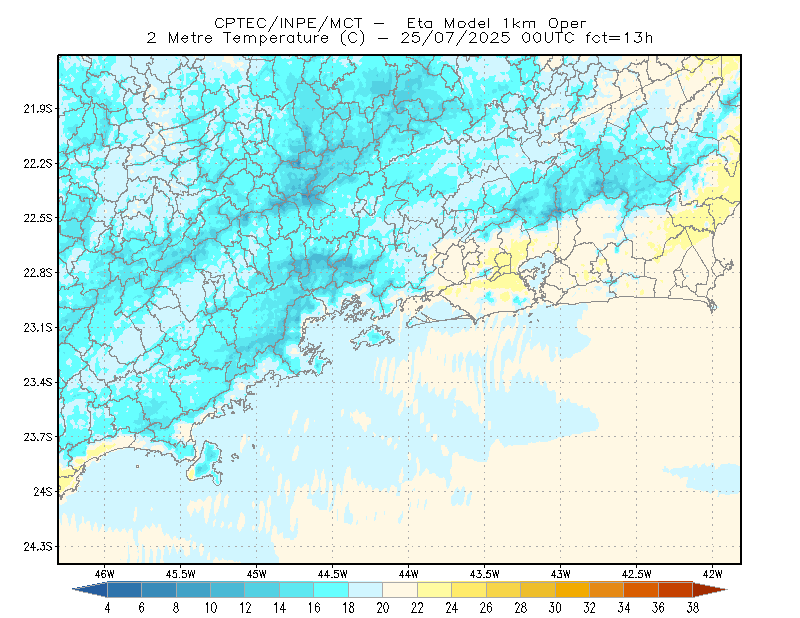Click the dark red right arrow of colorbar
The image size is (800, 618).
tap(710, 590)
